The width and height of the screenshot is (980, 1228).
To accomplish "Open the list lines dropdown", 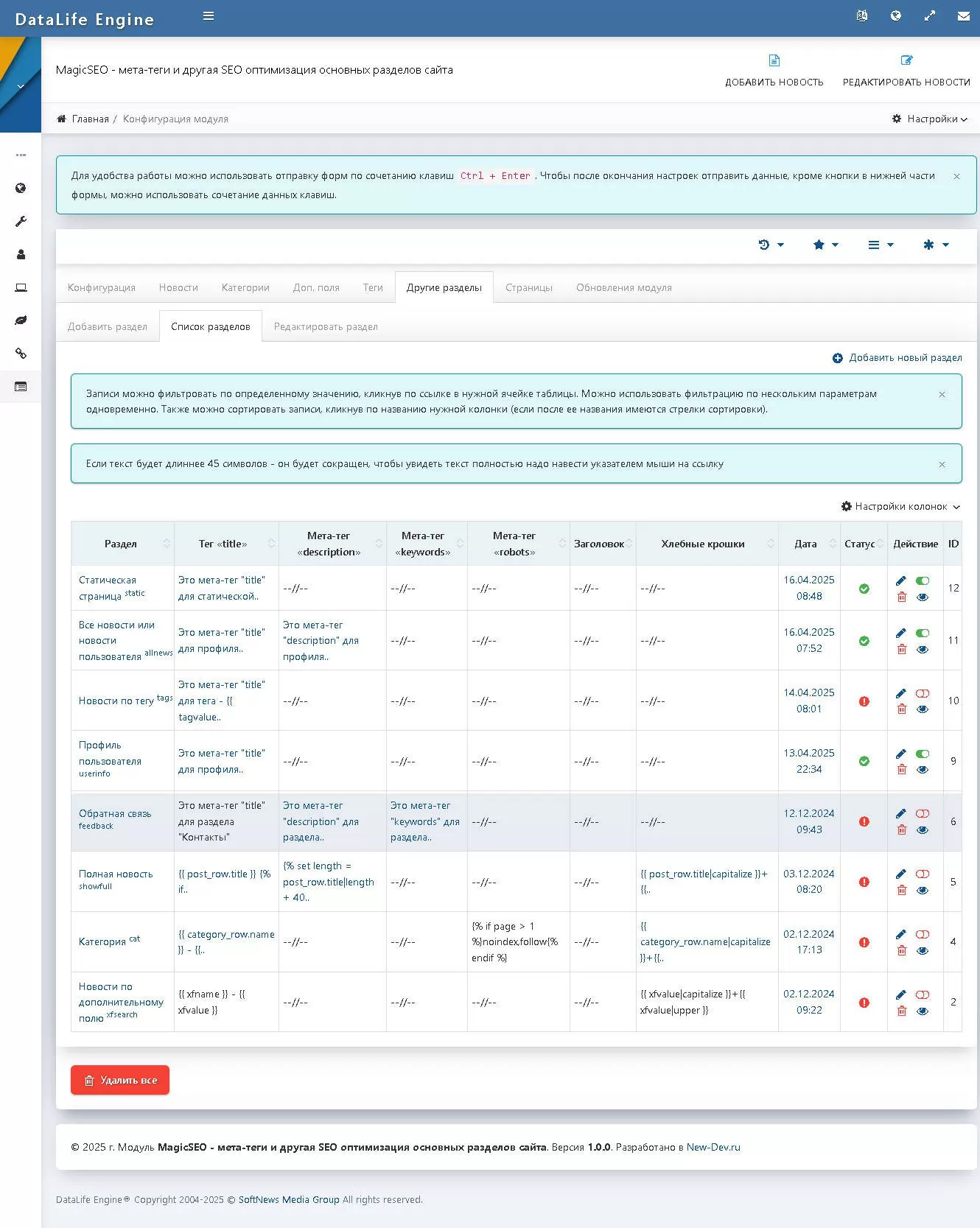I will click(881, 245).
